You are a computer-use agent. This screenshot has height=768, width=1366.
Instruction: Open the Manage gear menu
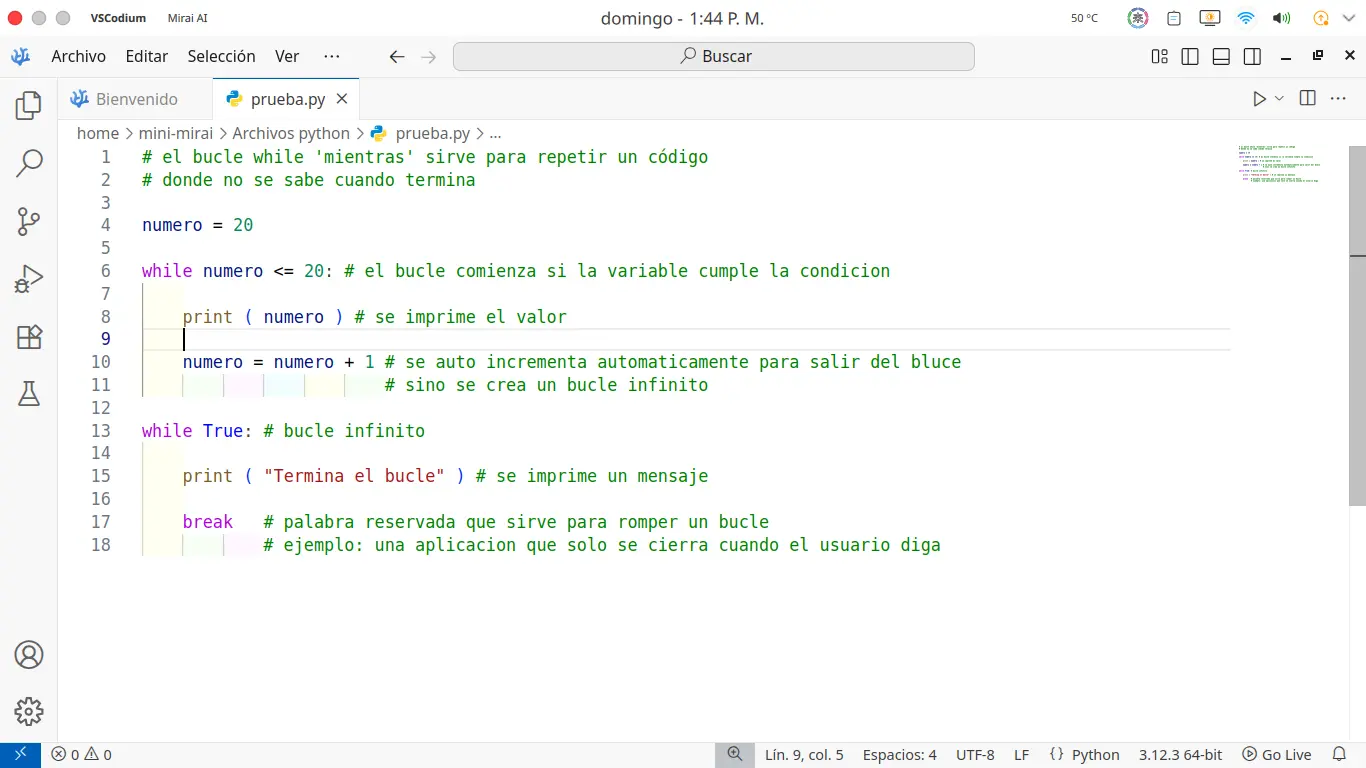(x=29, y=712)
